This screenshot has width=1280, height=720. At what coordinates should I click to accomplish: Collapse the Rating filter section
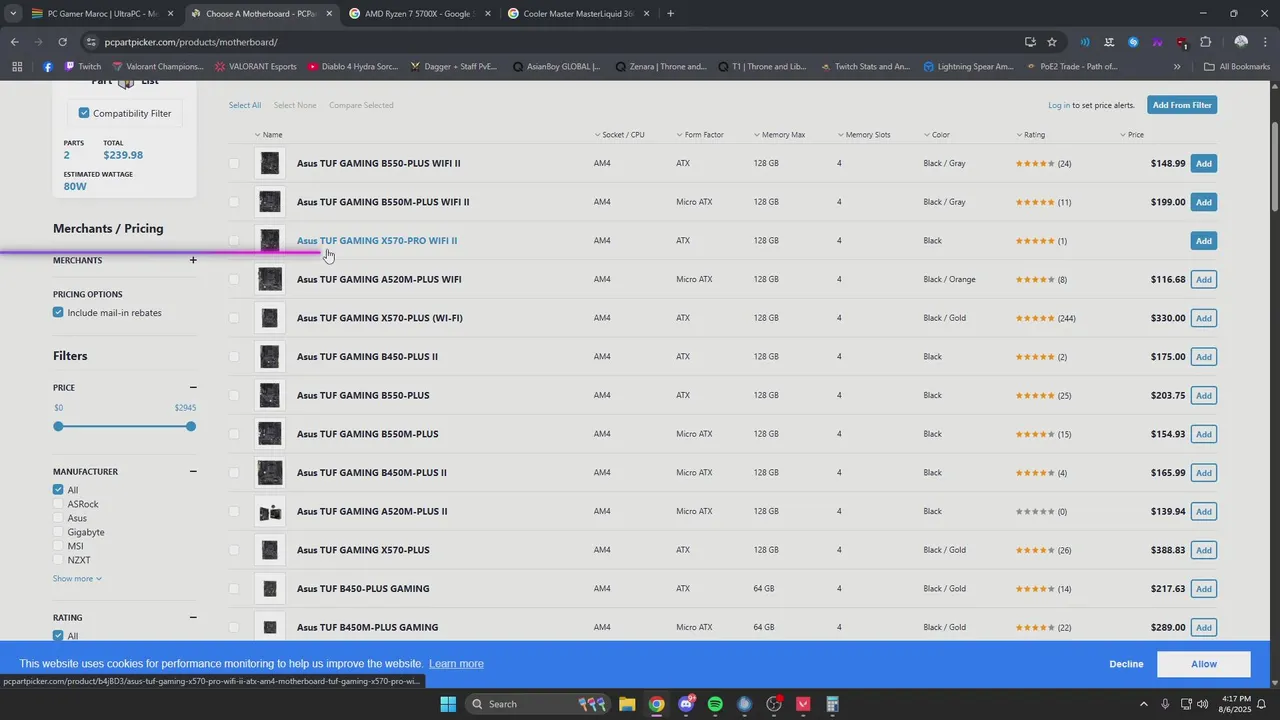coord(193,617)
